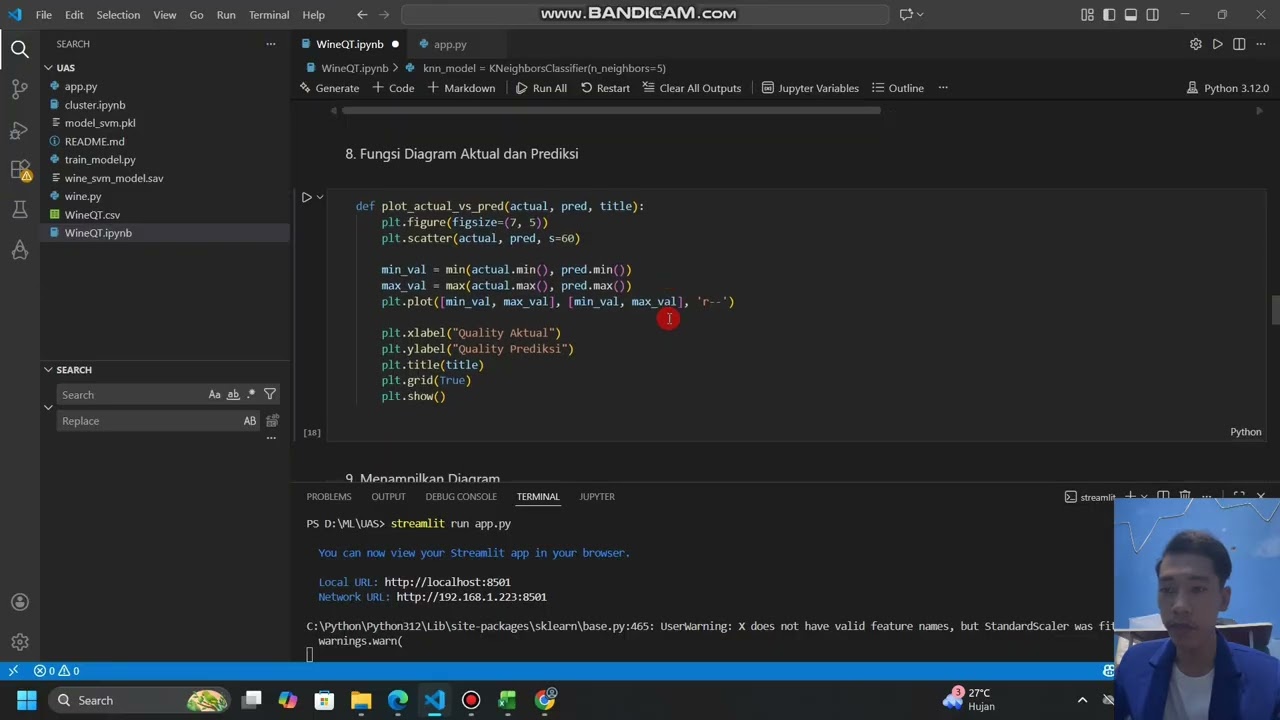Run the plot_actual_vs_pred cell

click(307, 197)
